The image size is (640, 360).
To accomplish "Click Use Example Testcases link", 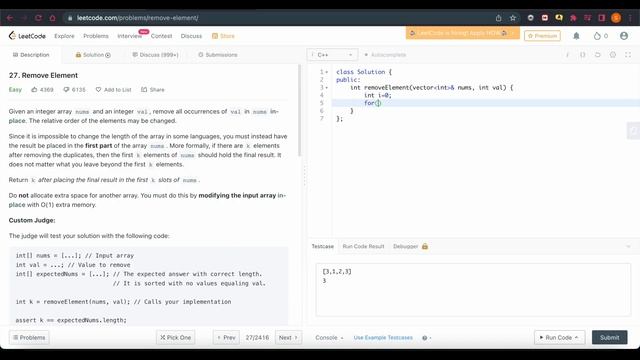I will coord(383,338).
